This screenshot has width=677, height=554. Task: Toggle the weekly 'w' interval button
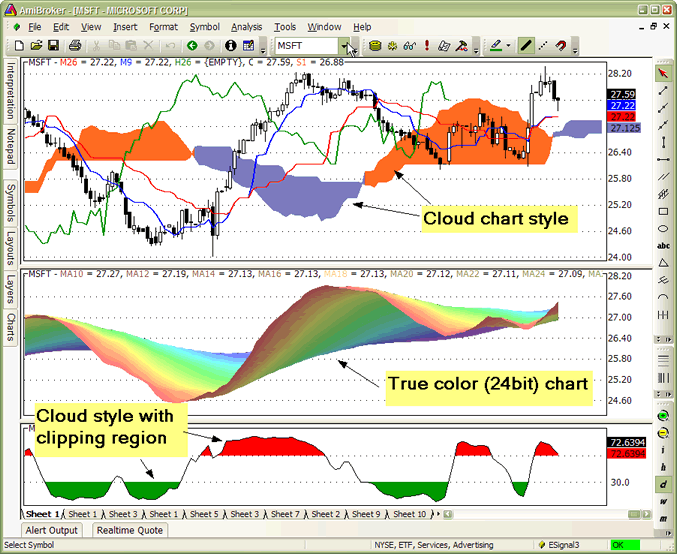(663, 503)
